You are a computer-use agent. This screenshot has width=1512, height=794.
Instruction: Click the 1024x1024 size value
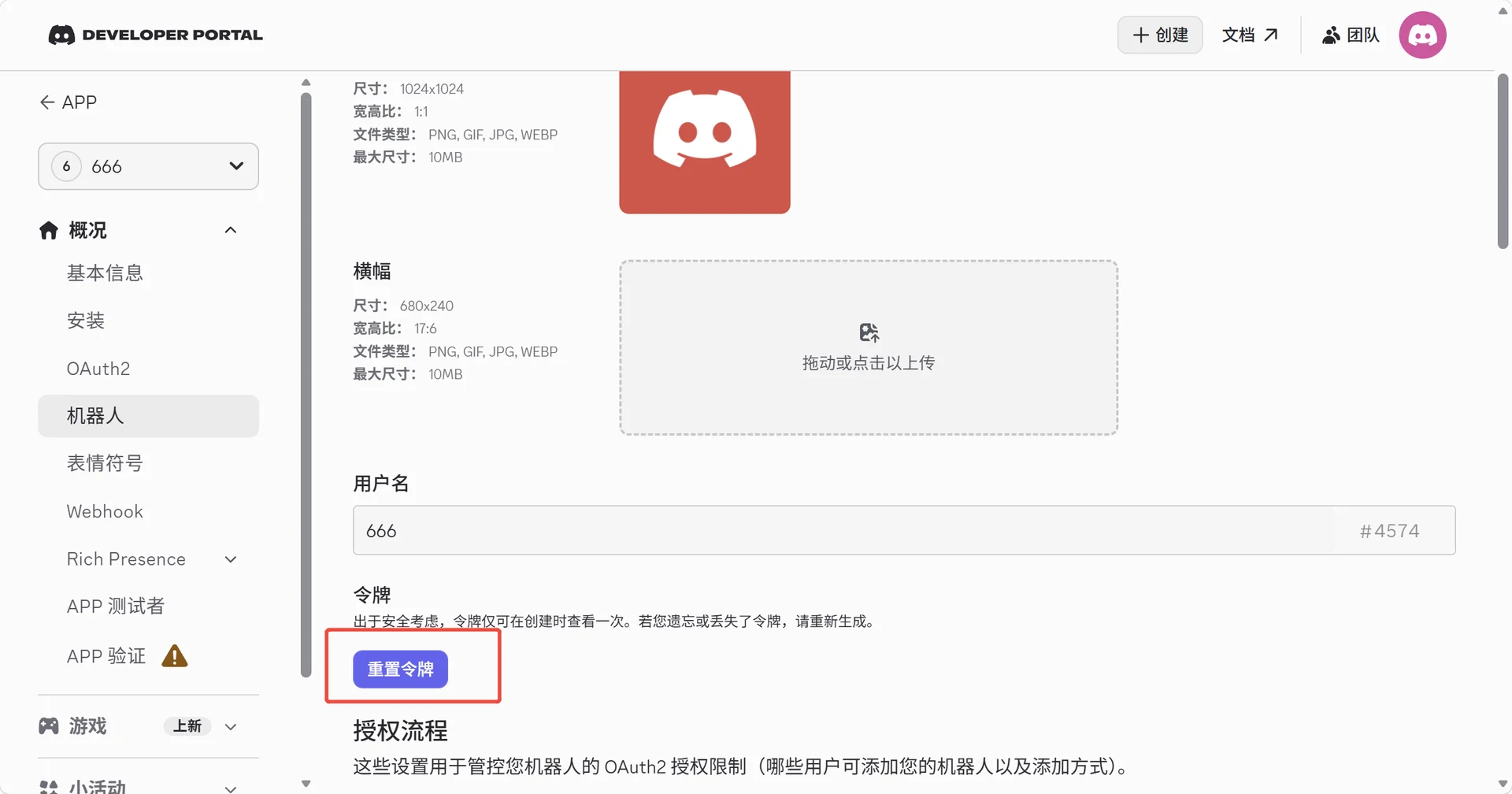pyautogui.click(x=432, y=89)
